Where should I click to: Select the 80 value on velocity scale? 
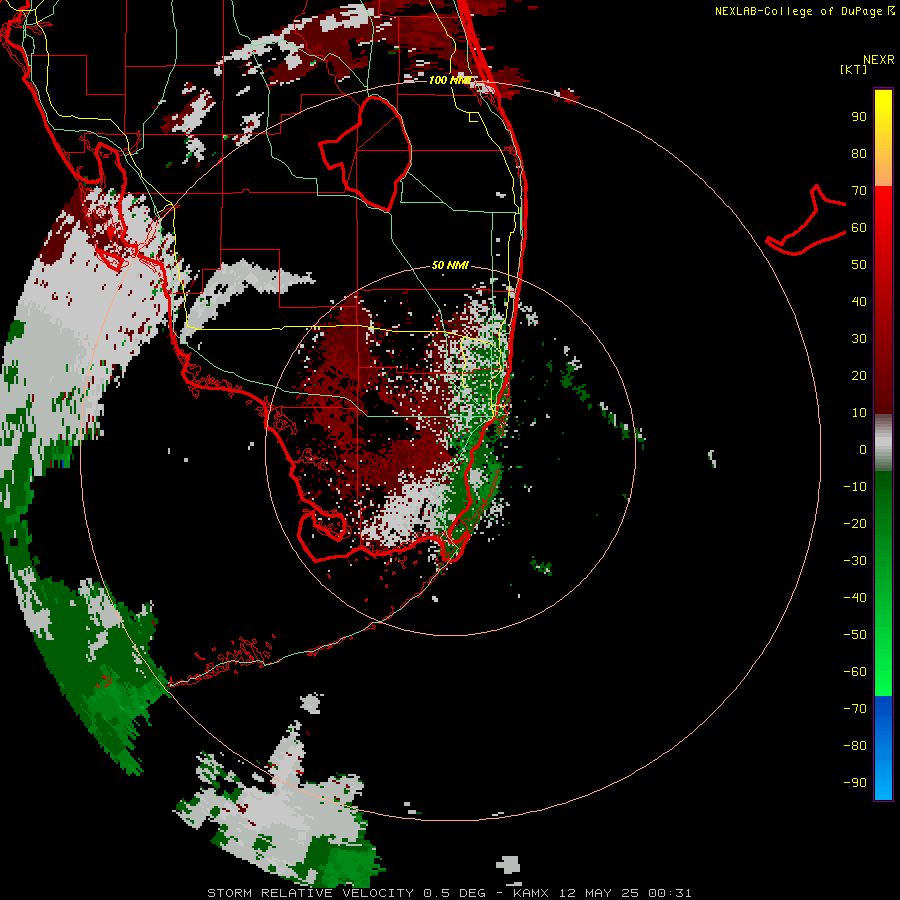point(859,153)
